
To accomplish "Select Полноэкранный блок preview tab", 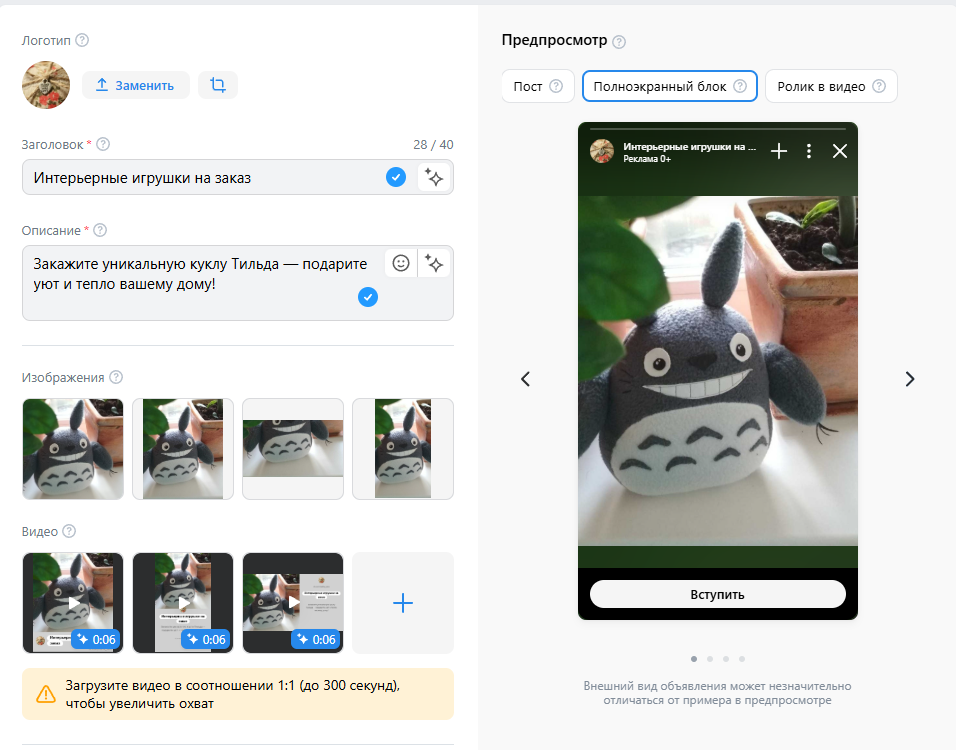I will click(x=669, y=87).
